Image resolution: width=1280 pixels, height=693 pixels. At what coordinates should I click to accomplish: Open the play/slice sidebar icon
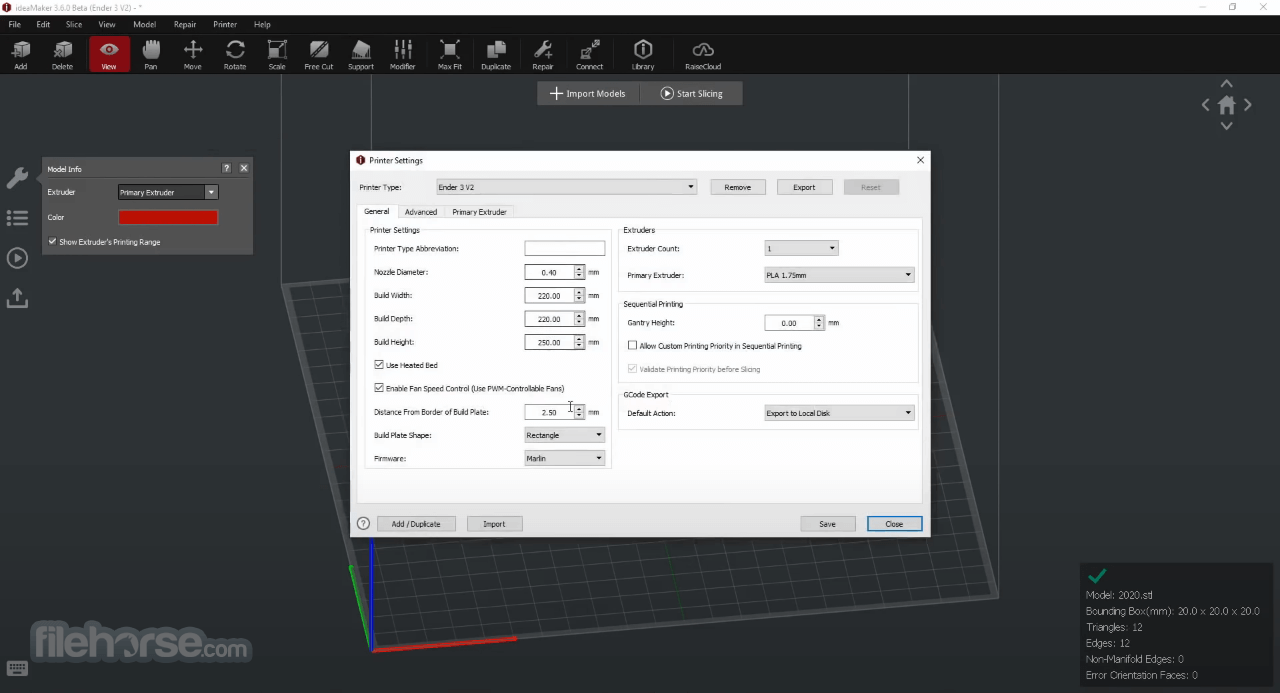[17, 258]
